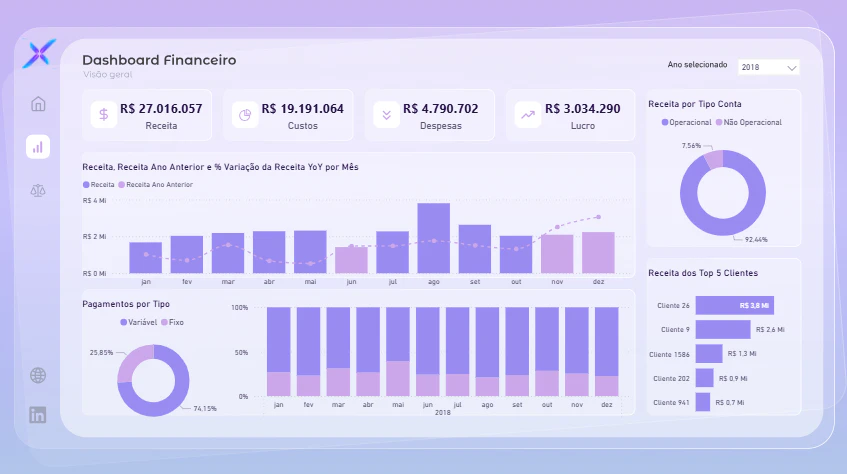Toggle the Variável legend entry
847x474 pixels.
pos(138,322)
